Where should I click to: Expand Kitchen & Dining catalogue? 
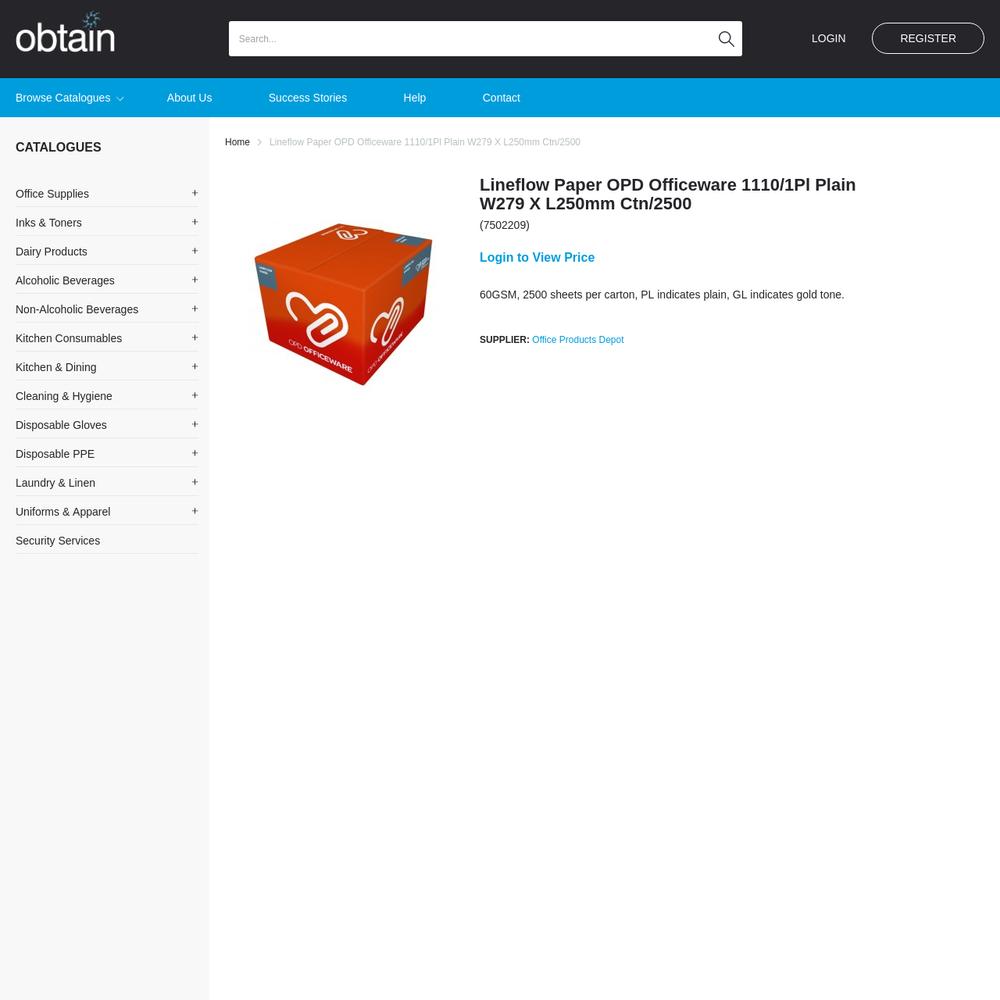point(195,367)
